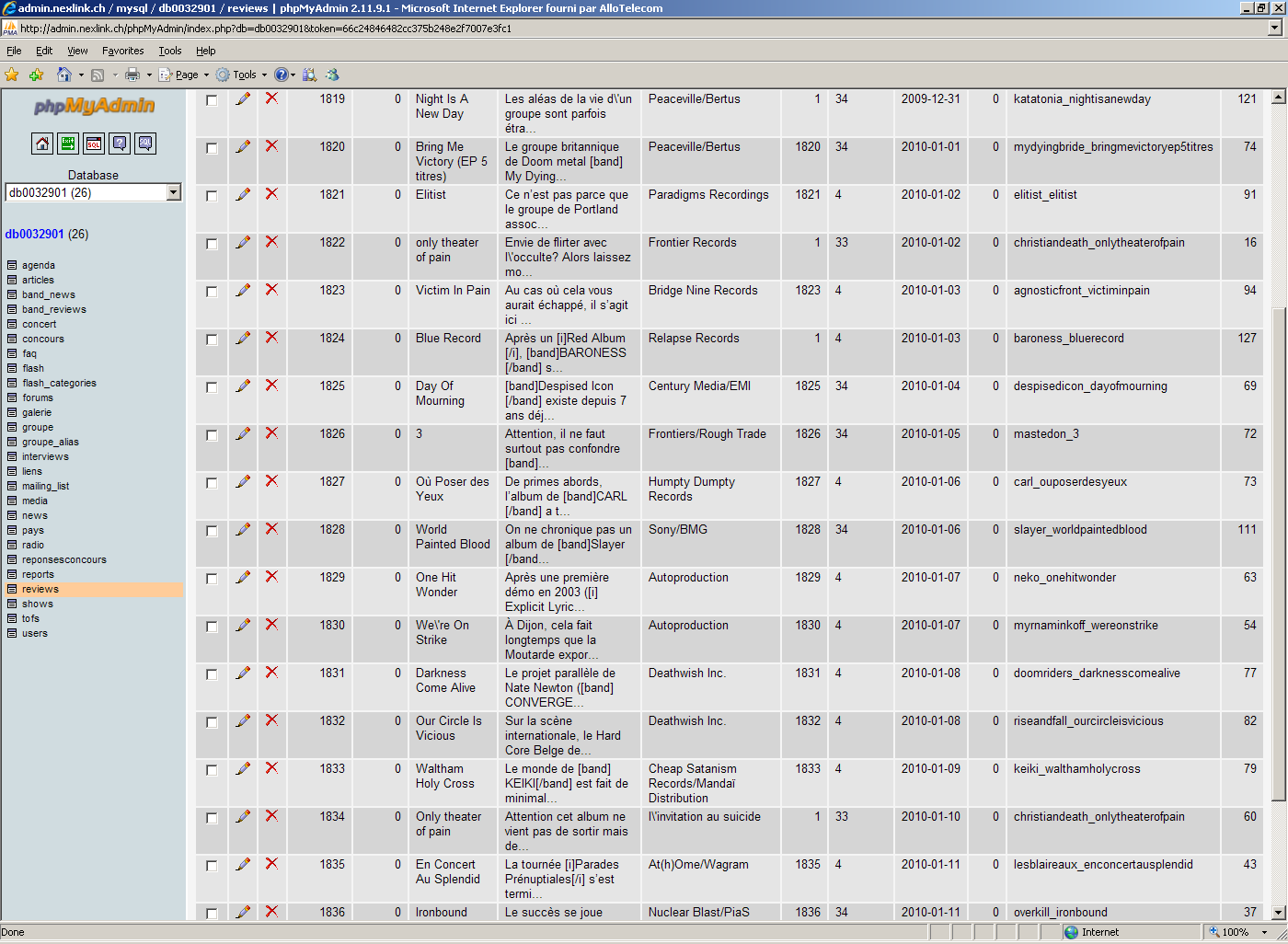The height and width of the screenshot is (944, 1288).
Task: Tick the checkbox for row 1827
Action: pos(212,483)
